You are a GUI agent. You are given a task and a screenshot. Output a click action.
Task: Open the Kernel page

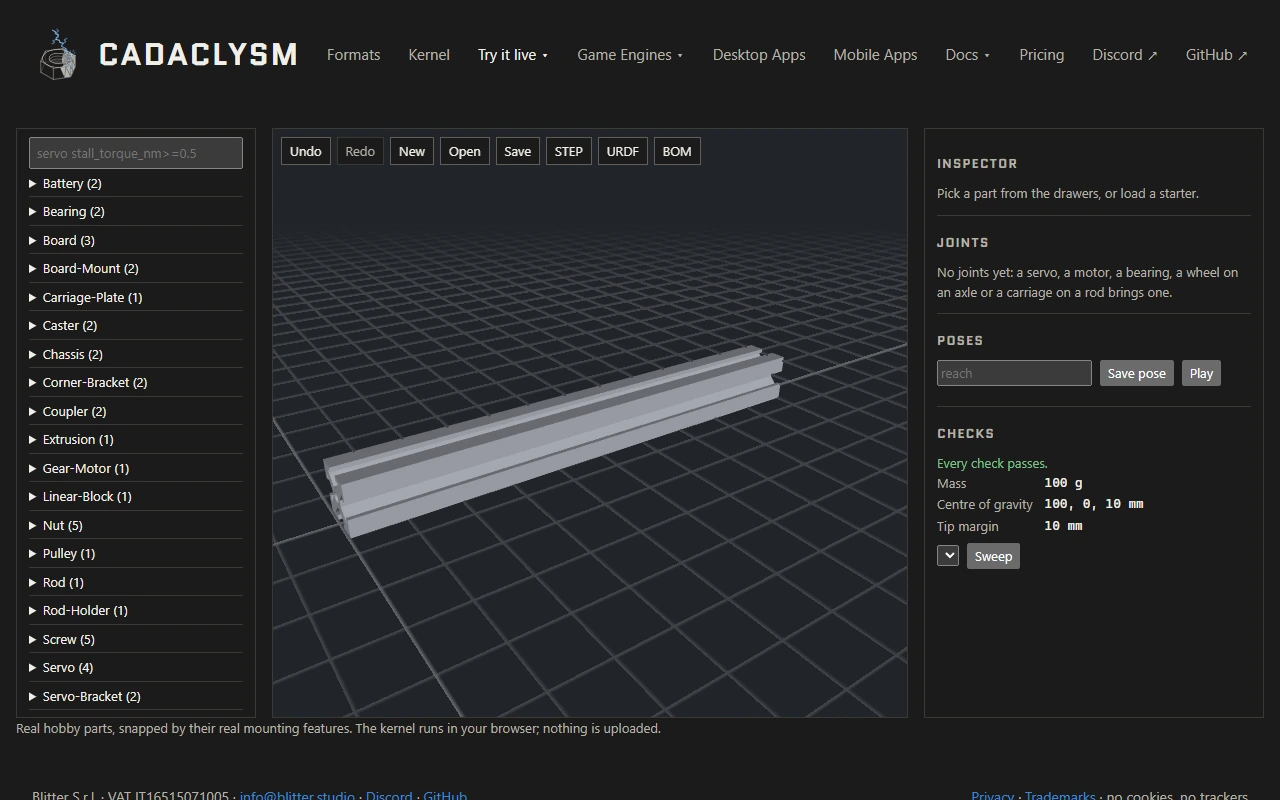(x=429, y=55)
